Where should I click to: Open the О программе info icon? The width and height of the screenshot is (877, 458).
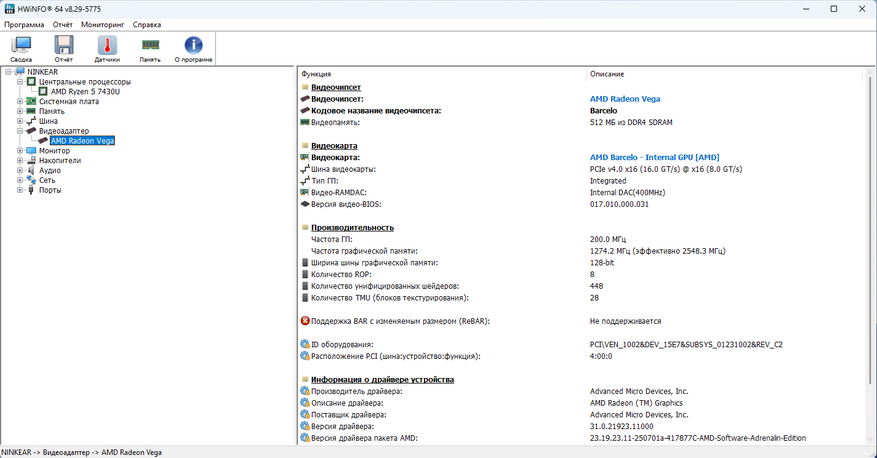193,49
